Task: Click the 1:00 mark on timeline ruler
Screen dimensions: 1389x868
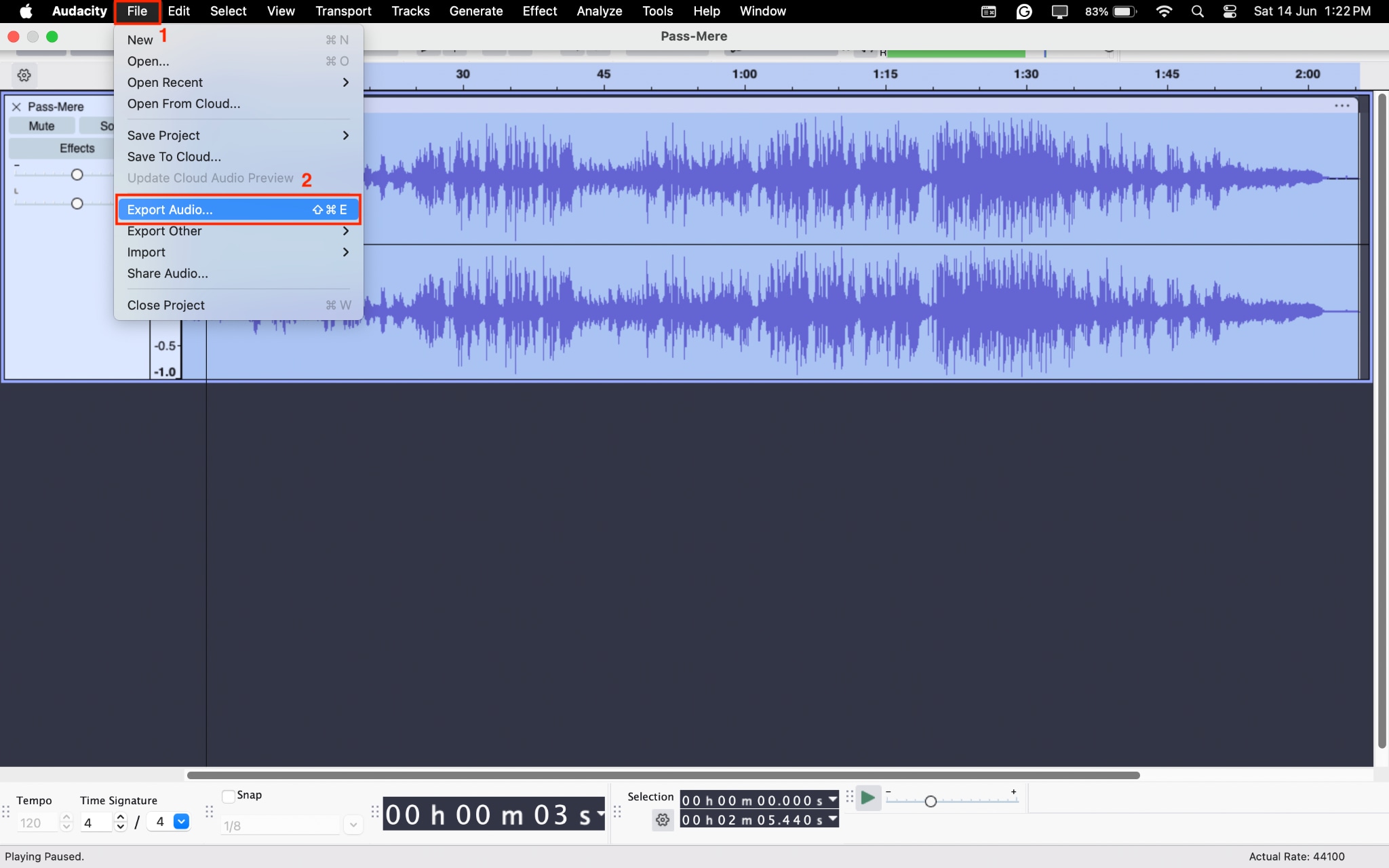Action: (x=744, y=74)
